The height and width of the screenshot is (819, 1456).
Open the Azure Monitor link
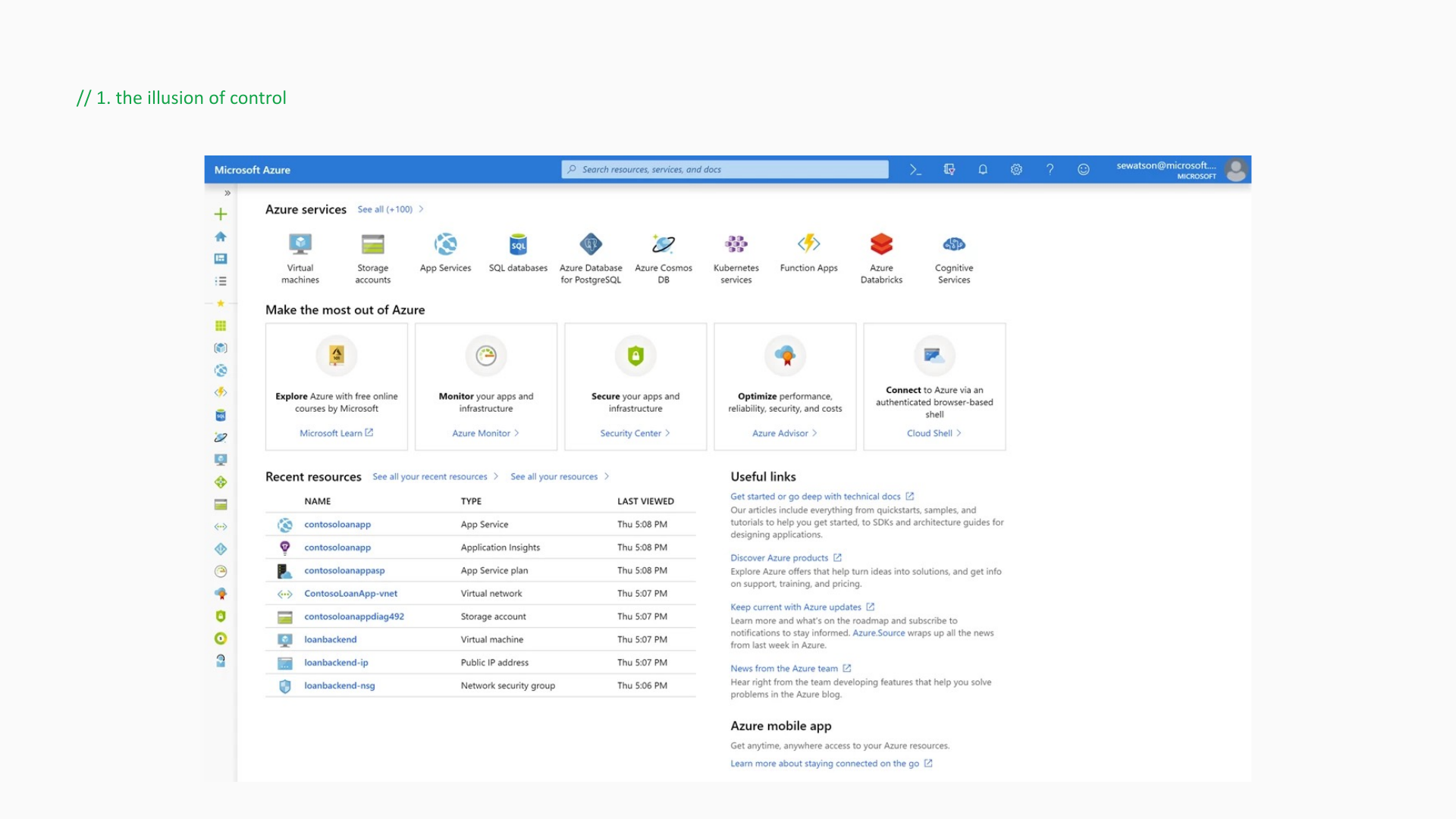click(485, 433)
